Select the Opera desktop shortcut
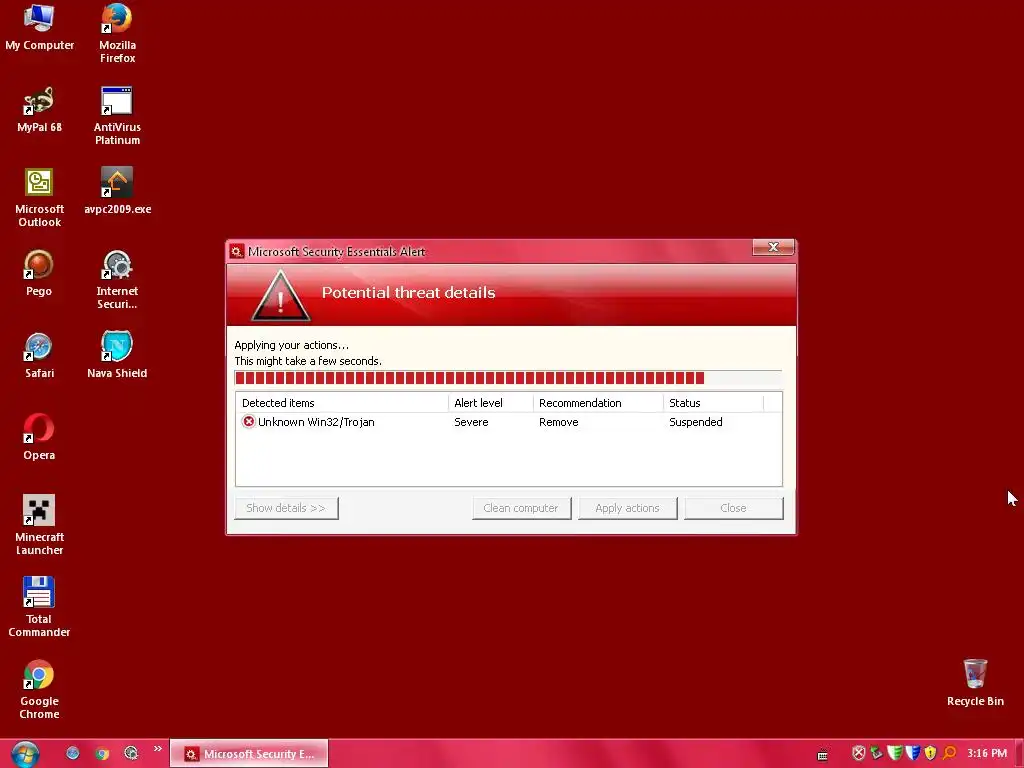1024x768 pixels. point(39,437)
